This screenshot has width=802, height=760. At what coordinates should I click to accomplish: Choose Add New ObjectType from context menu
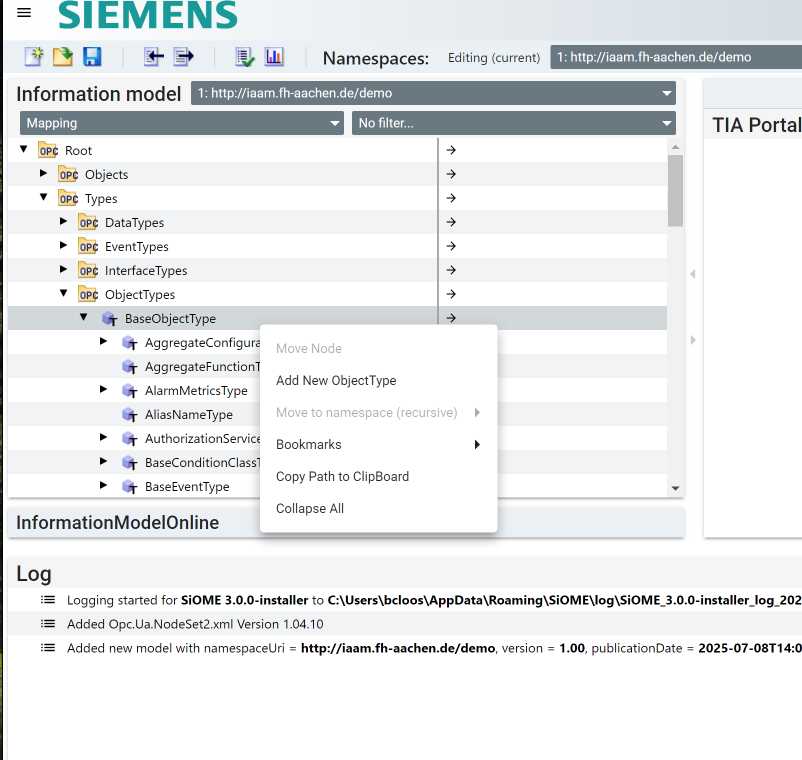(x=336, y=381)
